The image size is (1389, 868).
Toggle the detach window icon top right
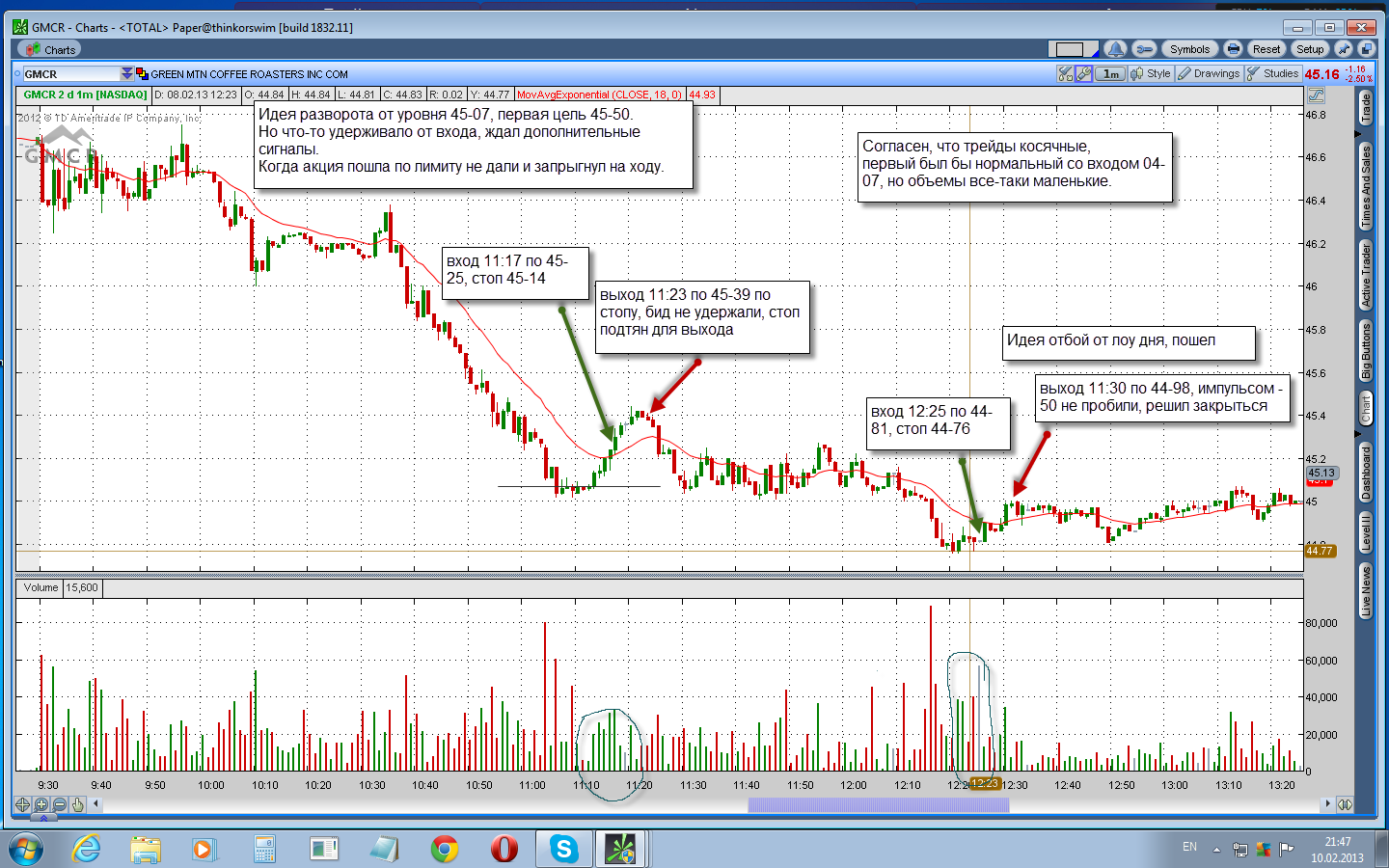point(1366,49)
